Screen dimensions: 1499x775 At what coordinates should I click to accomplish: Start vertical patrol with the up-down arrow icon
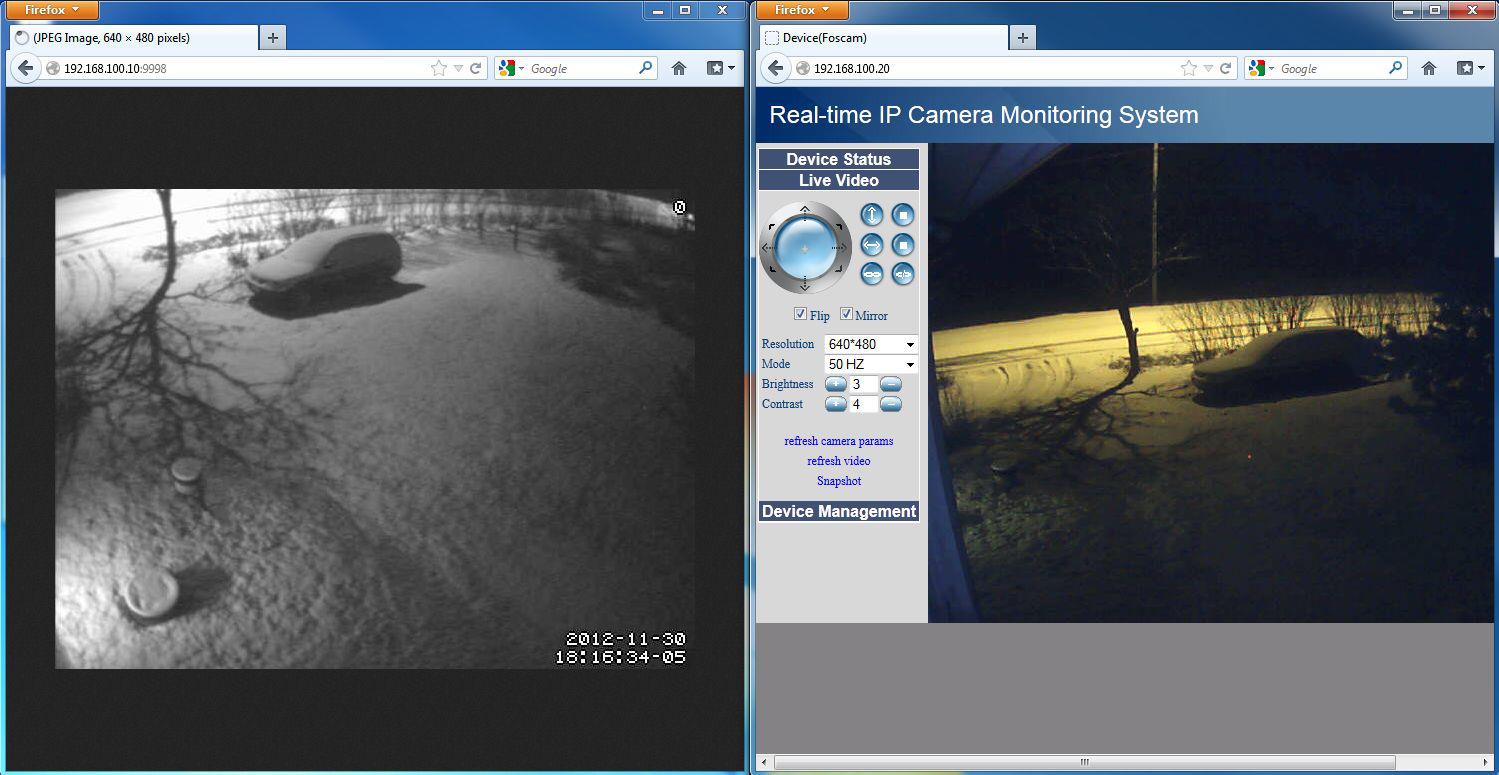(x=872, y=215)
